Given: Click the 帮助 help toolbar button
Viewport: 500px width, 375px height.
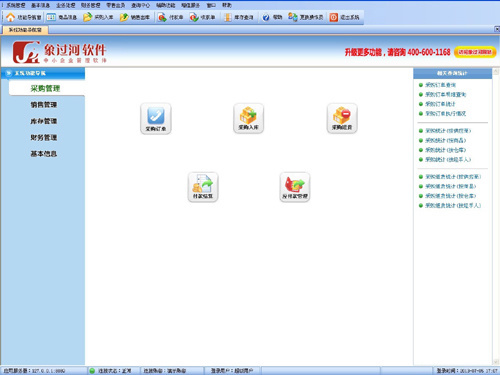Looking at the screenshot, I should point(272,17).
